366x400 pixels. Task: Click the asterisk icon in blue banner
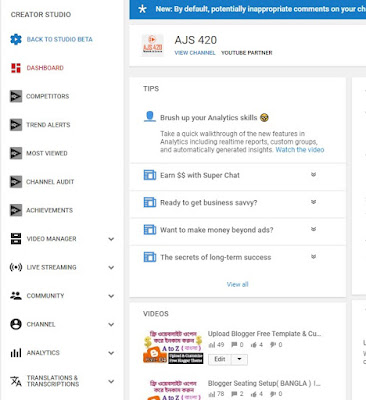pos(142,9)
